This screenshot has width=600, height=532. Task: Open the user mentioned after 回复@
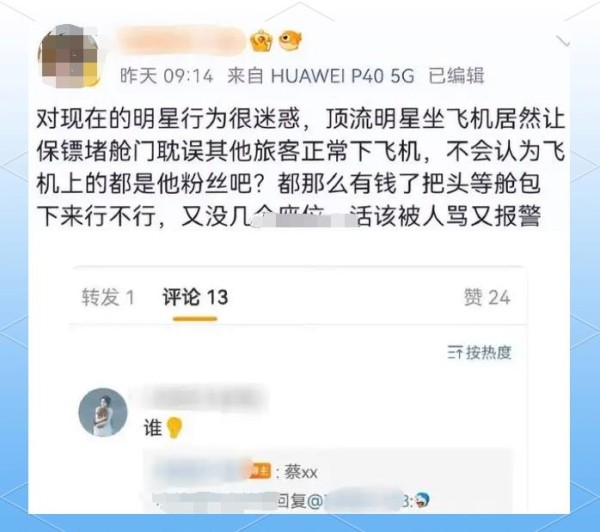[x=365, y=500]
